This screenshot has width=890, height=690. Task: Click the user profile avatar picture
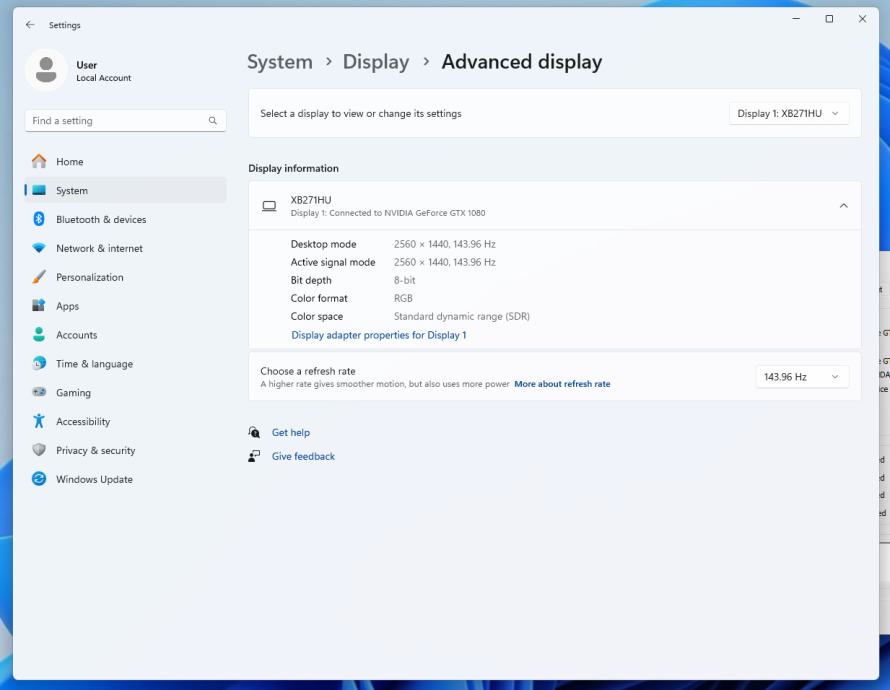point(45,71)
